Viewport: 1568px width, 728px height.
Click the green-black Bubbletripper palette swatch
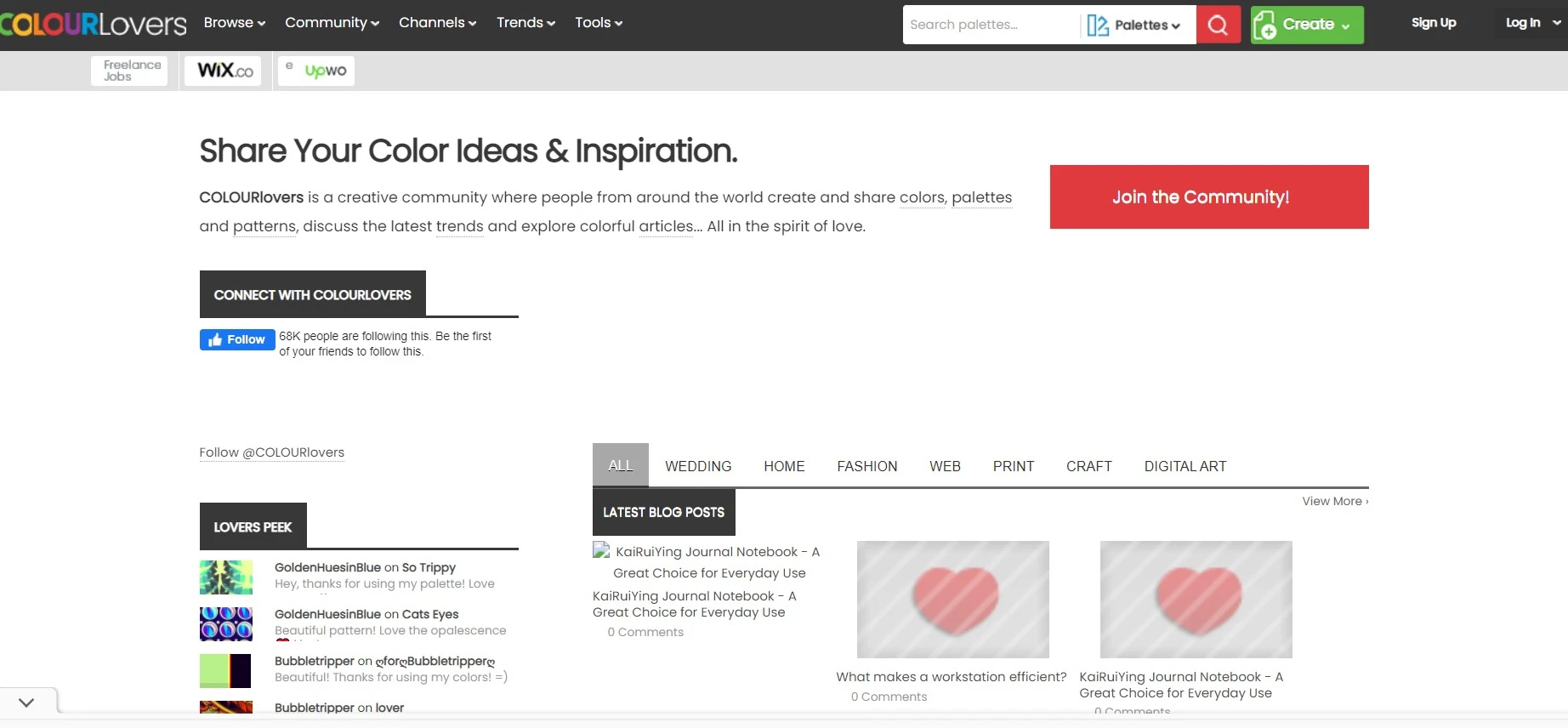(226, 671)
